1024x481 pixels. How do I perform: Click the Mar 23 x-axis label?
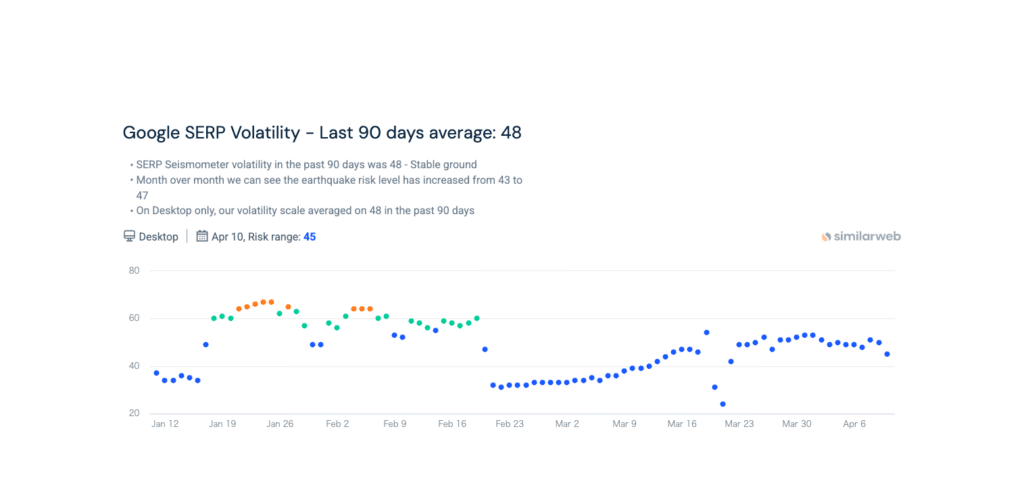739,424
